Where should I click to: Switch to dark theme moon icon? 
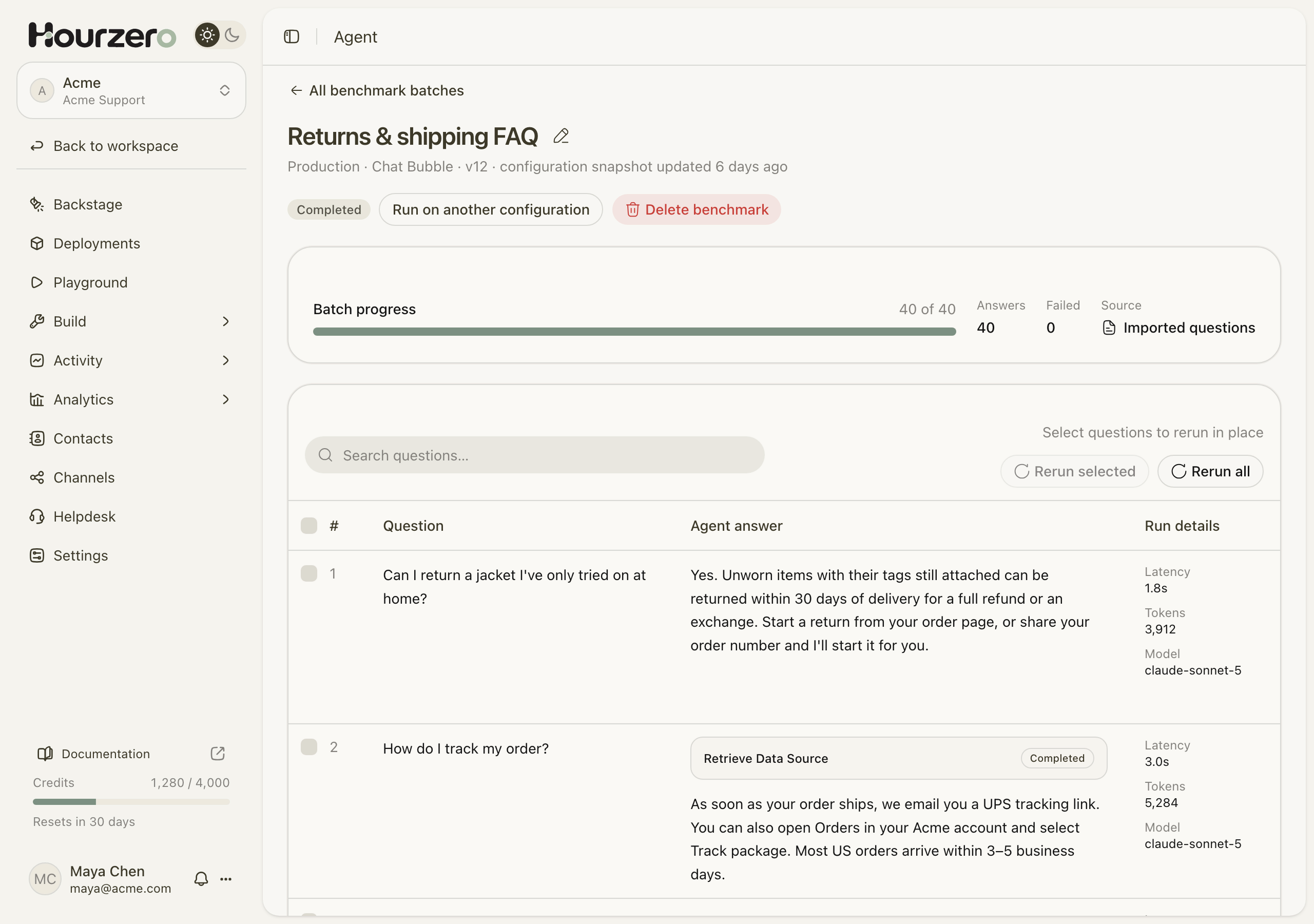pyautogui.click(x=232, y=35)
